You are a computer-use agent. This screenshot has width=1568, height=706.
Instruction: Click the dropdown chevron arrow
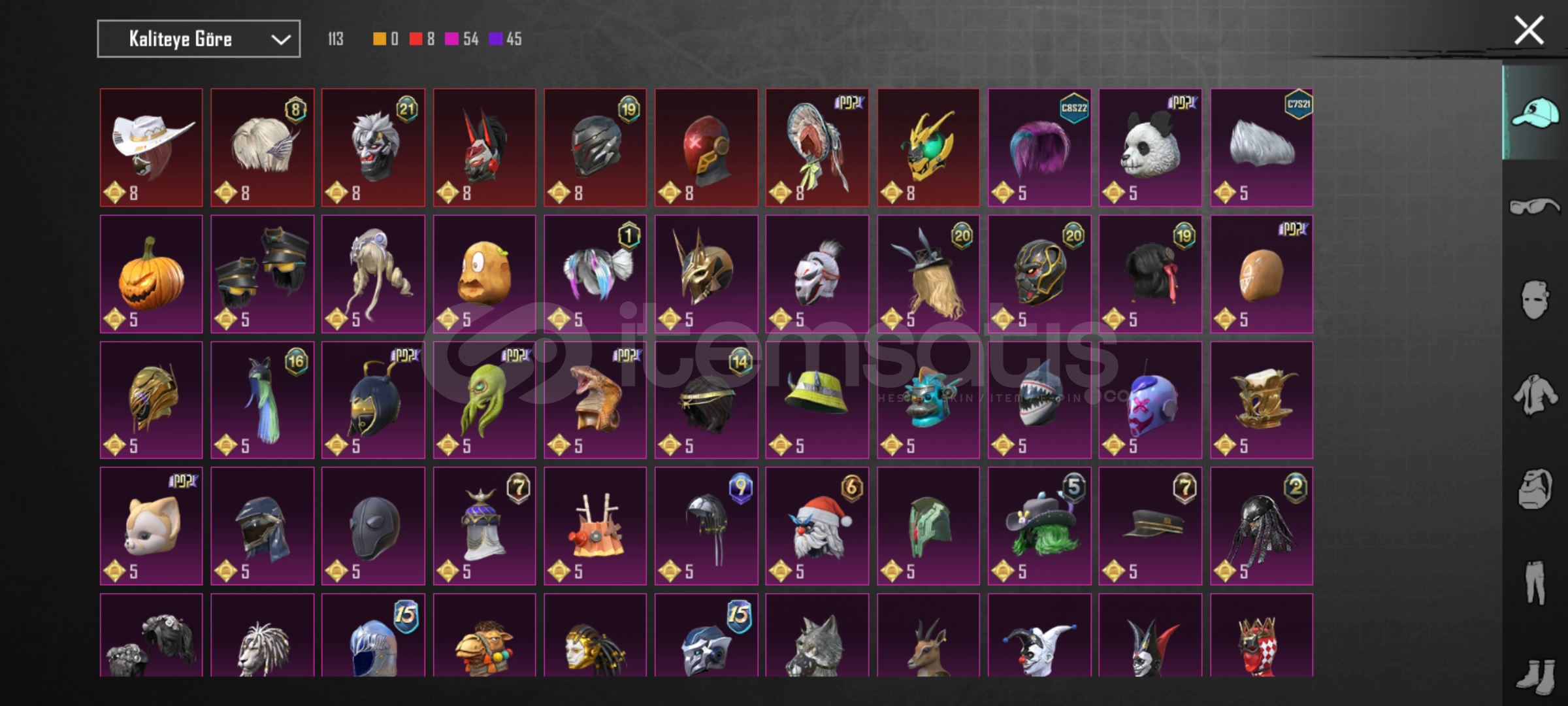click(x=281, y=40)
